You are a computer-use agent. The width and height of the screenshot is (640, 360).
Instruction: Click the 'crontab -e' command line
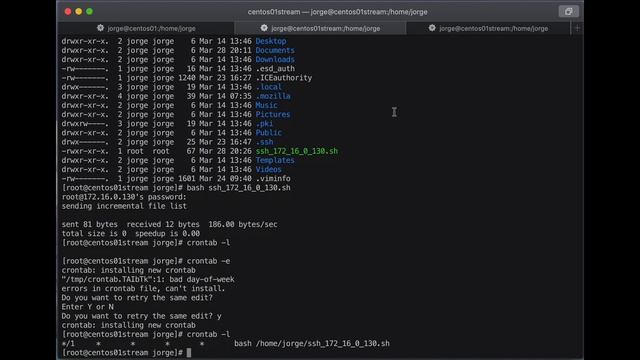(x=208, y=261)
